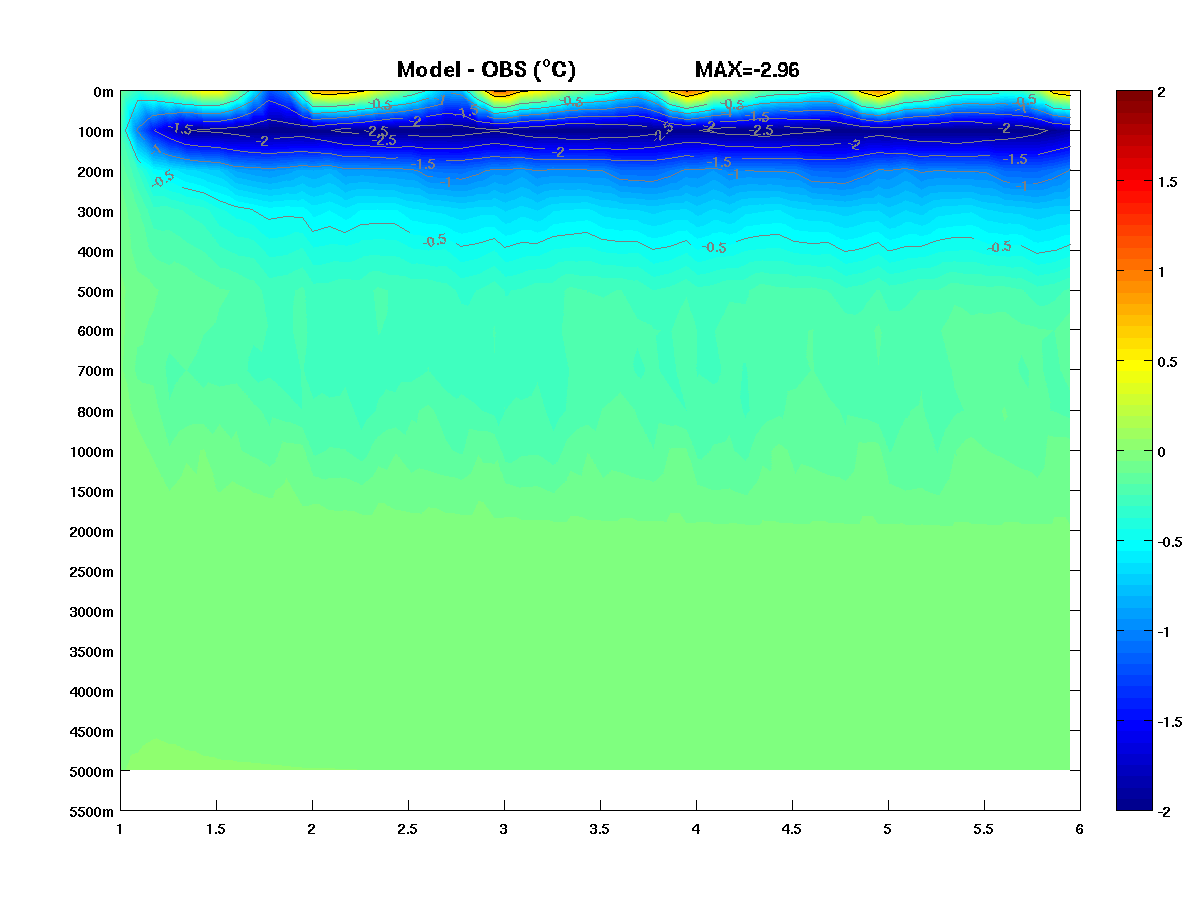Click the colorbar's top "2" scale label
1200x900 pixels.
[1161, 92]
